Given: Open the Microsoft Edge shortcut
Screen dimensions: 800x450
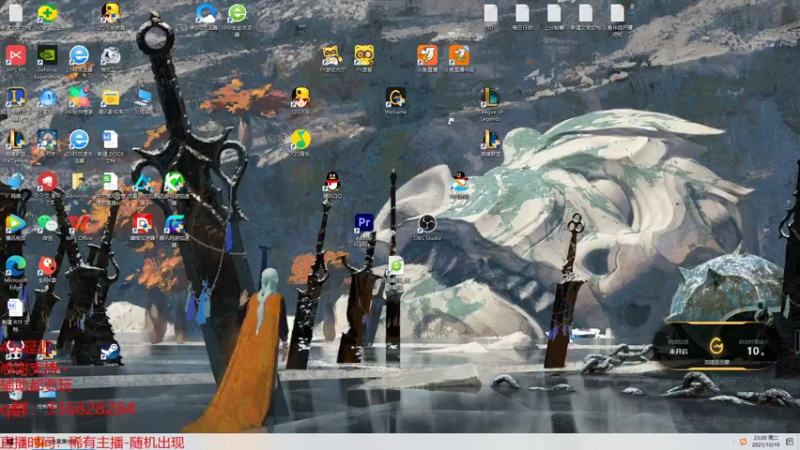Looking at the screenshot, I should pyautogui.click(x=15, y=266).
